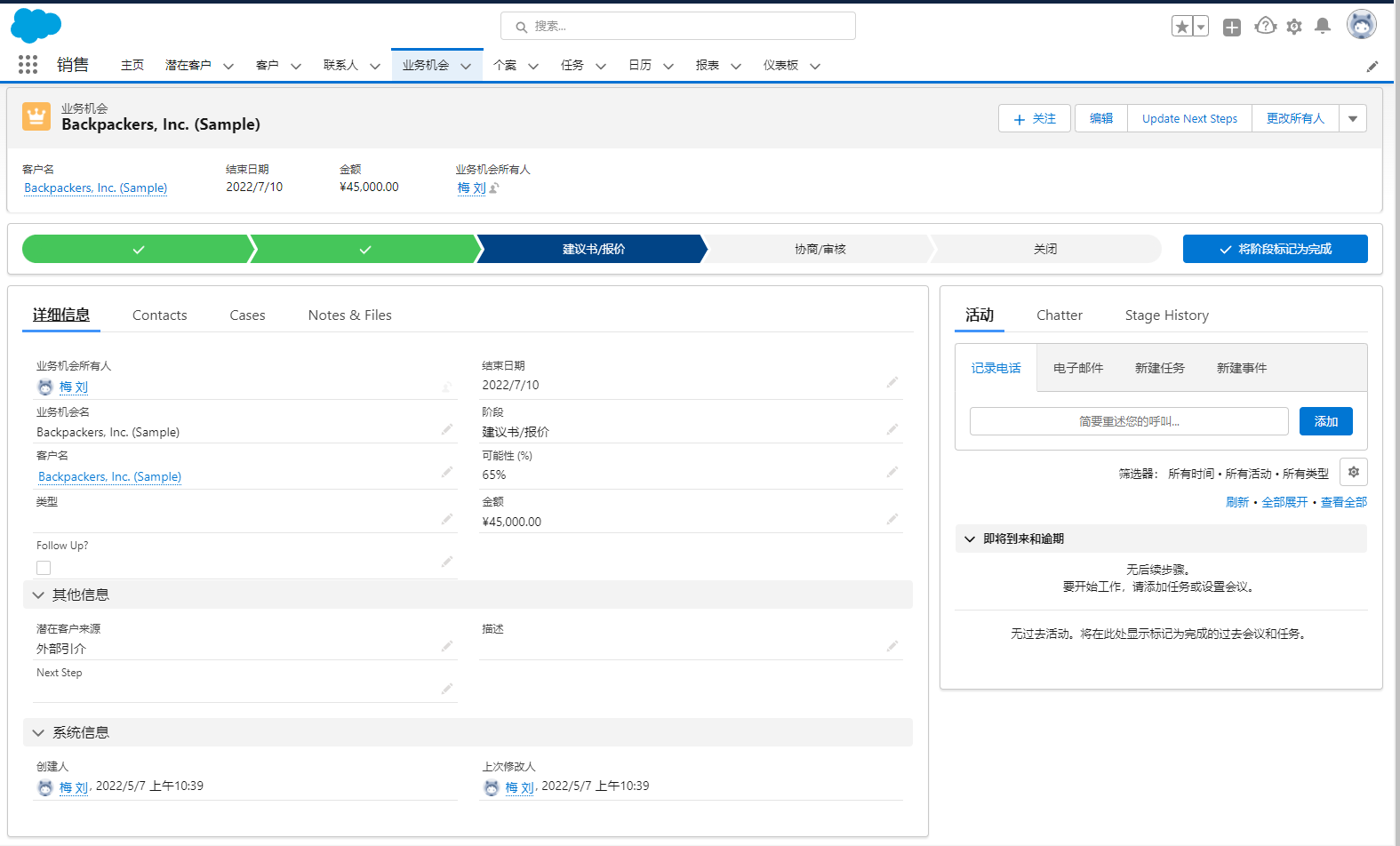Click the 添加 button
1400x846 pixels.
pos(1326,421)
